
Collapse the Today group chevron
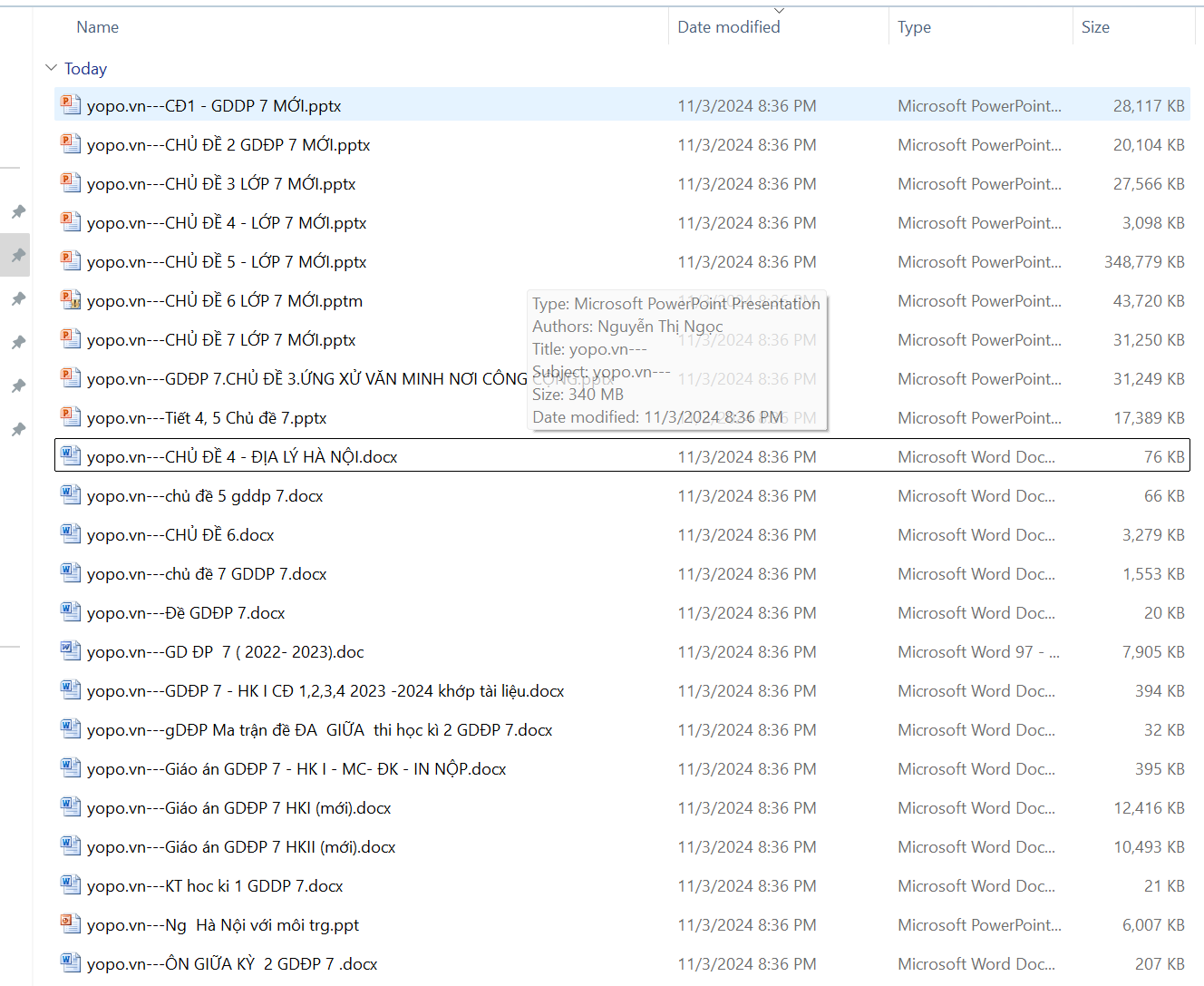click(x=51, y=68)
